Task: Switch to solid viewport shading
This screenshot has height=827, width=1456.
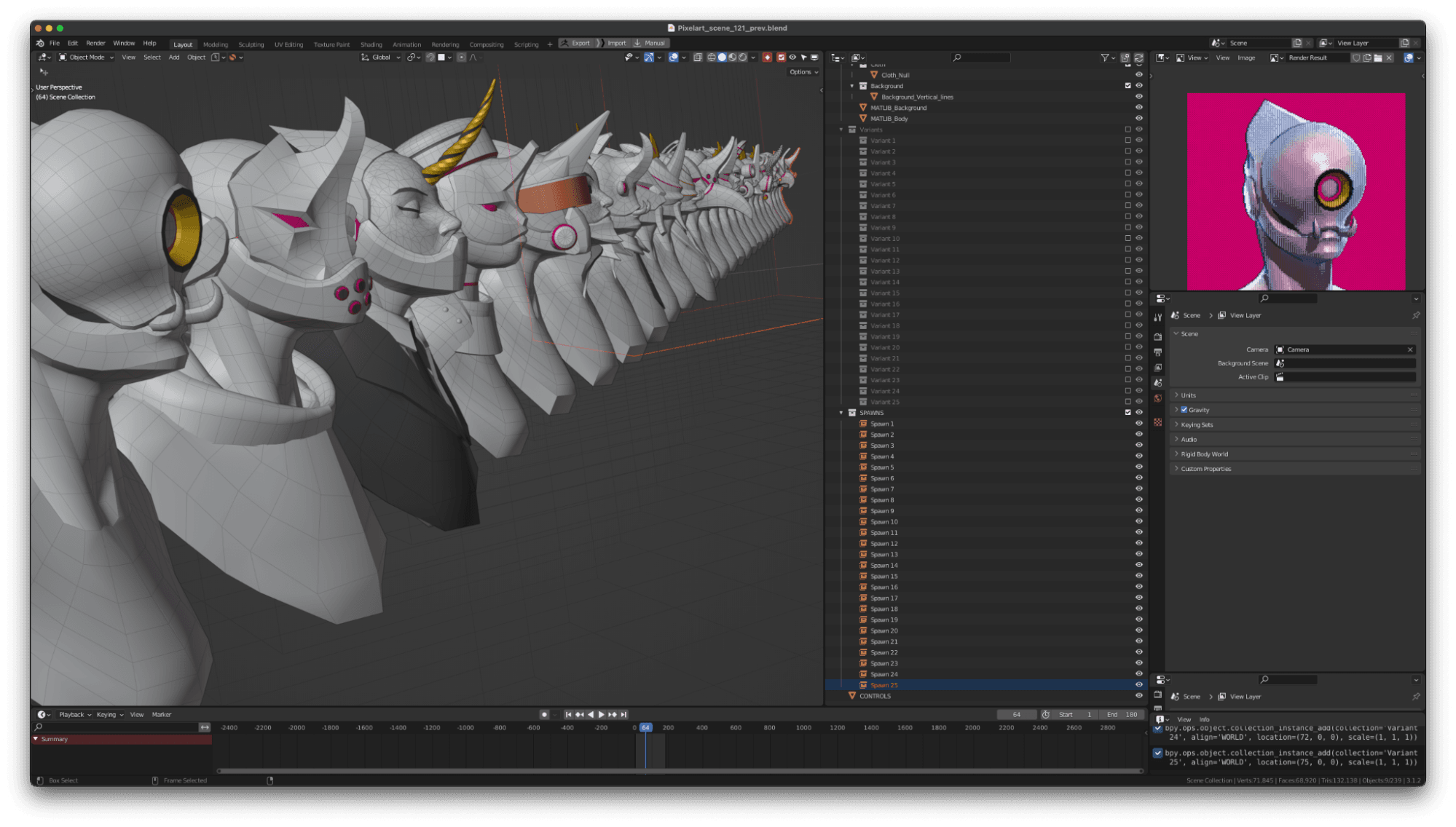Action: pyautogui.click(x=722, y=58)
